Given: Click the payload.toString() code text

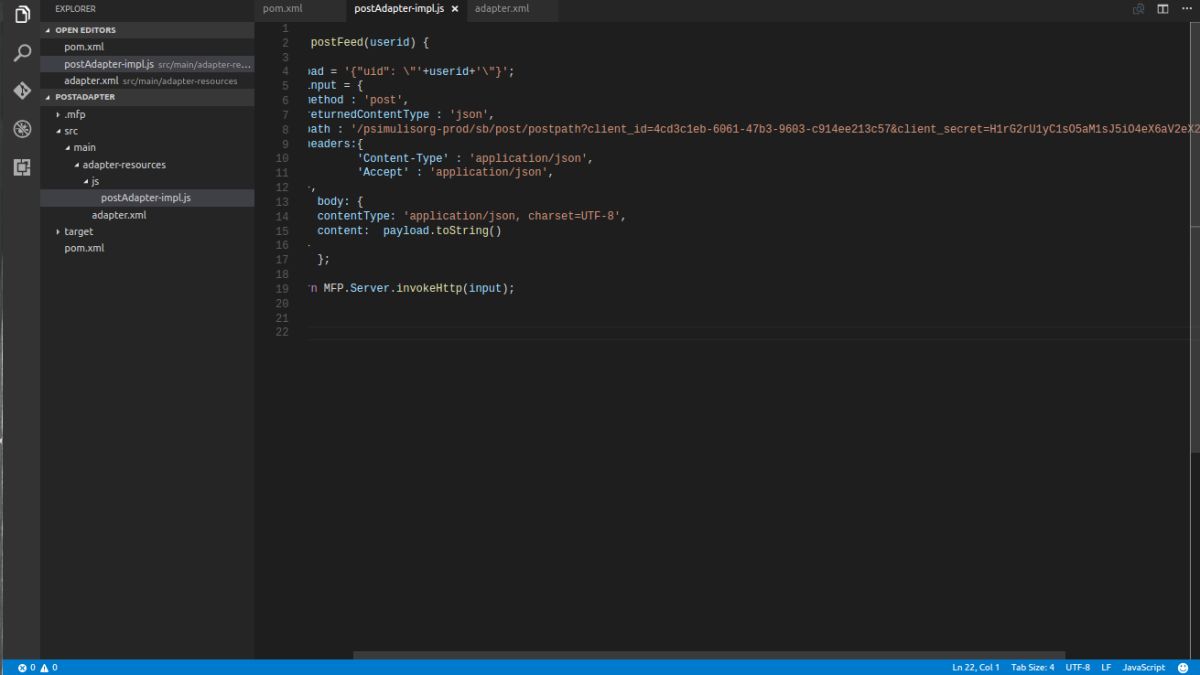Looking at the screenshot, I should tap(442, 231).
